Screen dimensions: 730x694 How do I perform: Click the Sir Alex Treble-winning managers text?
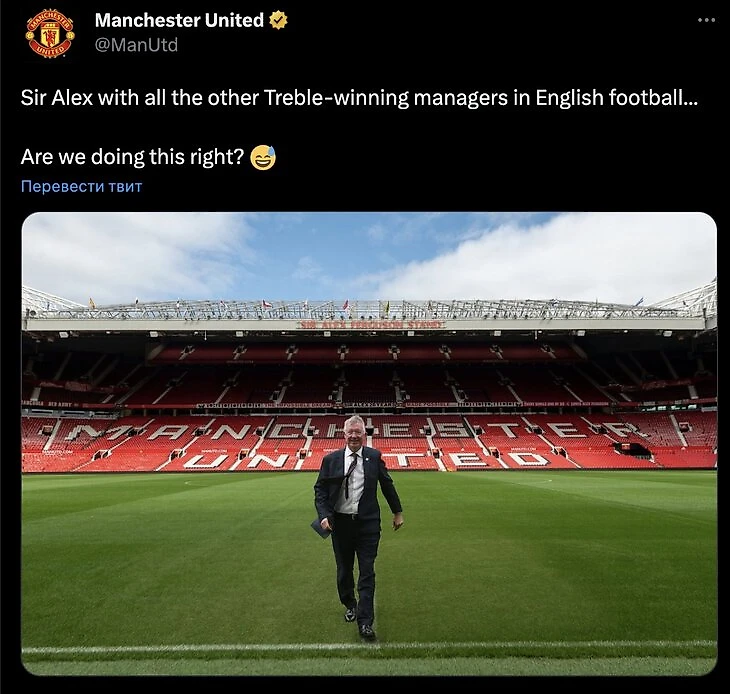click(x=359, y=98)
